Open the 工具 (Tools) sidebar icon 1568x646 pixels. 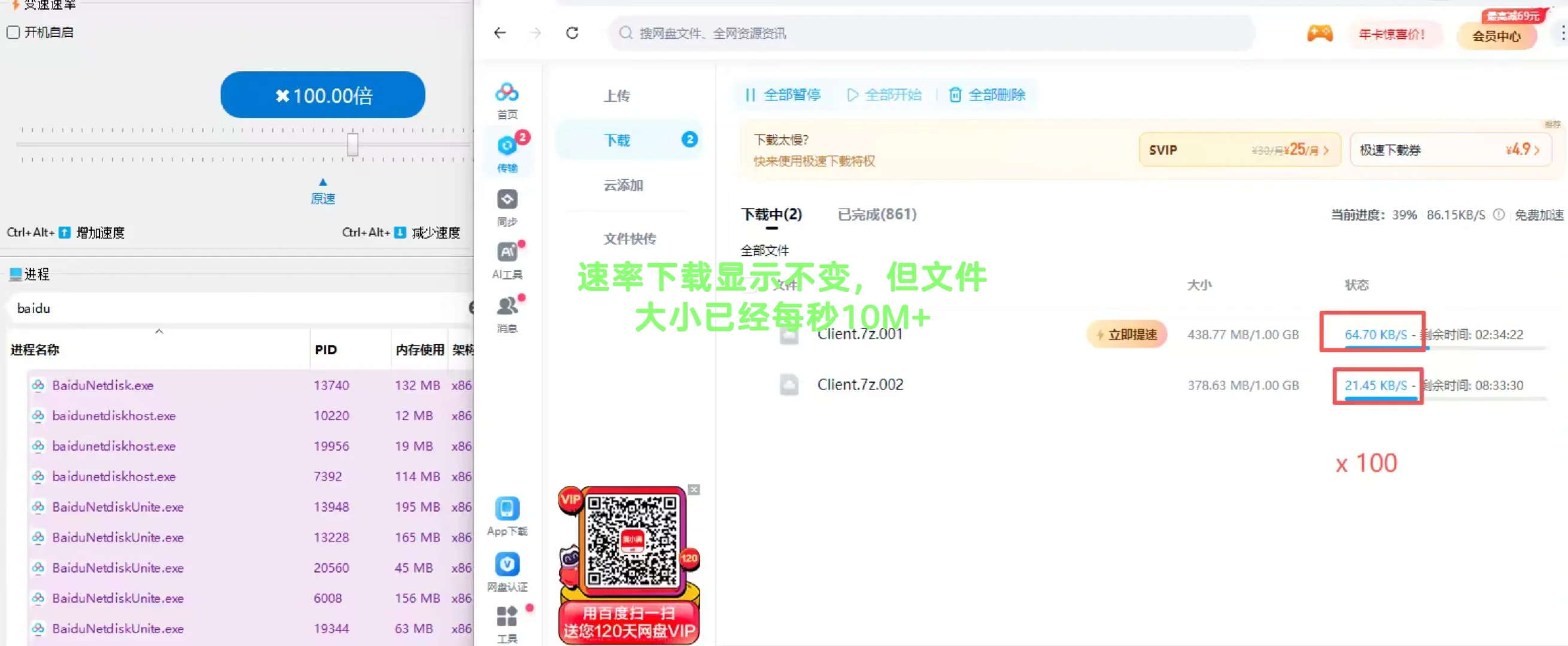tap(506, 620)
